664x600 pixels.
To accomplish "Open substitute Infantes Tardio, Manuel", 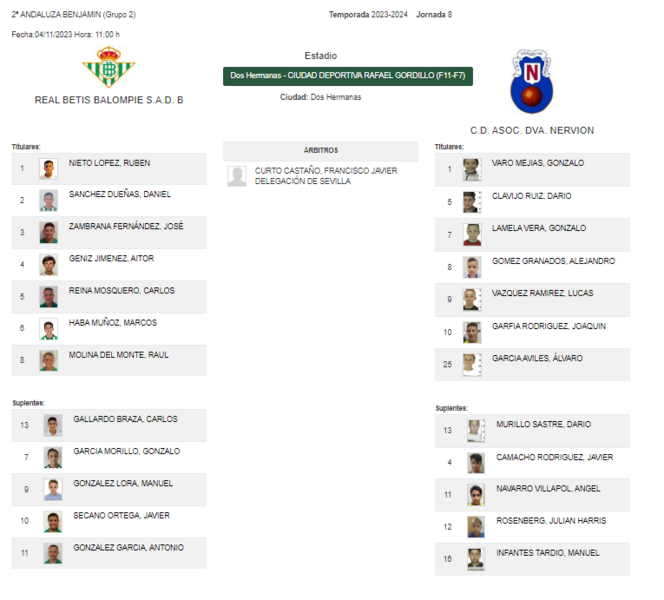I will (x=548, y=553).
